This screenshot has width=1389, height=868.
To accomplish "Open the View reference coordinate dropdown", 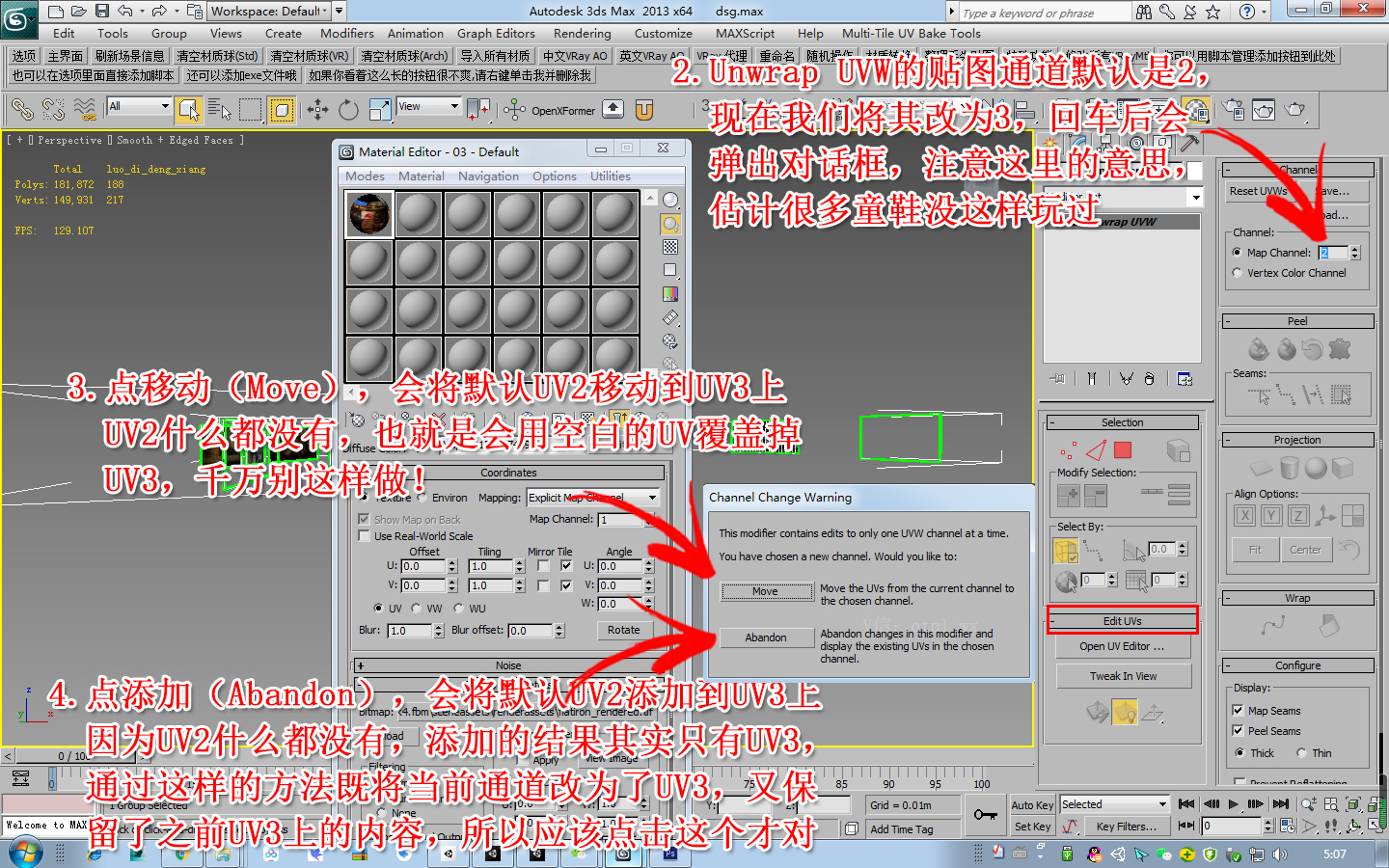I will pyautogui.click(x=429, y=106).
